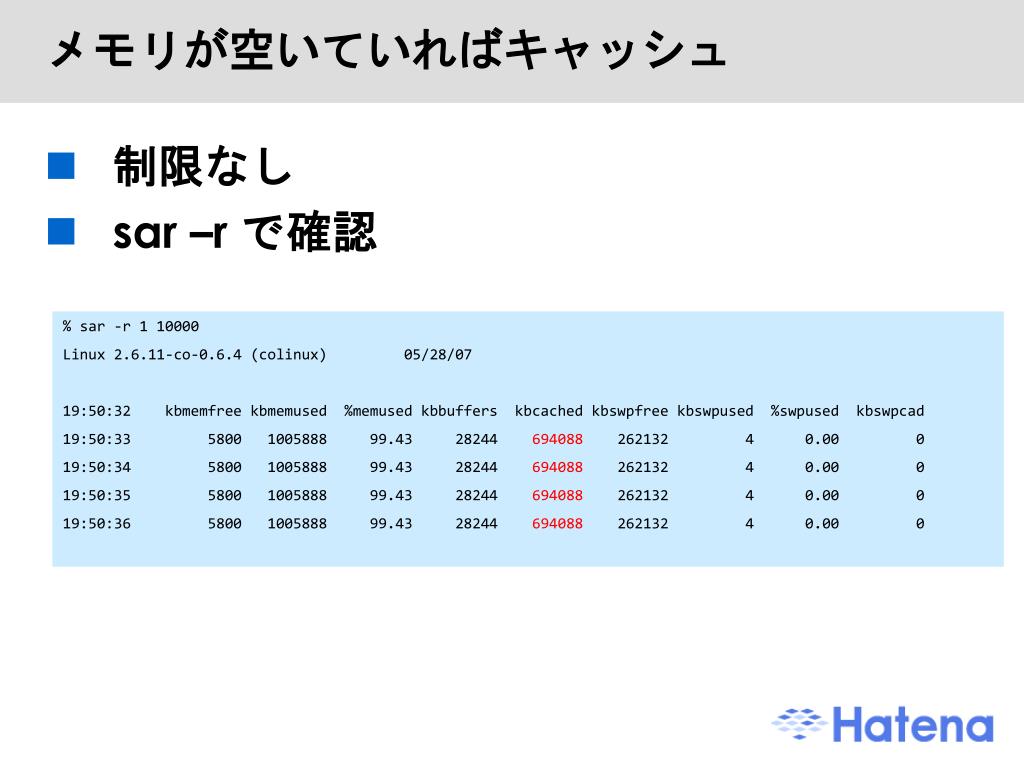Click red 694088 in the 19:50:35 row
The height and width of the screenshot is (768, 1024).
[557, 495]
